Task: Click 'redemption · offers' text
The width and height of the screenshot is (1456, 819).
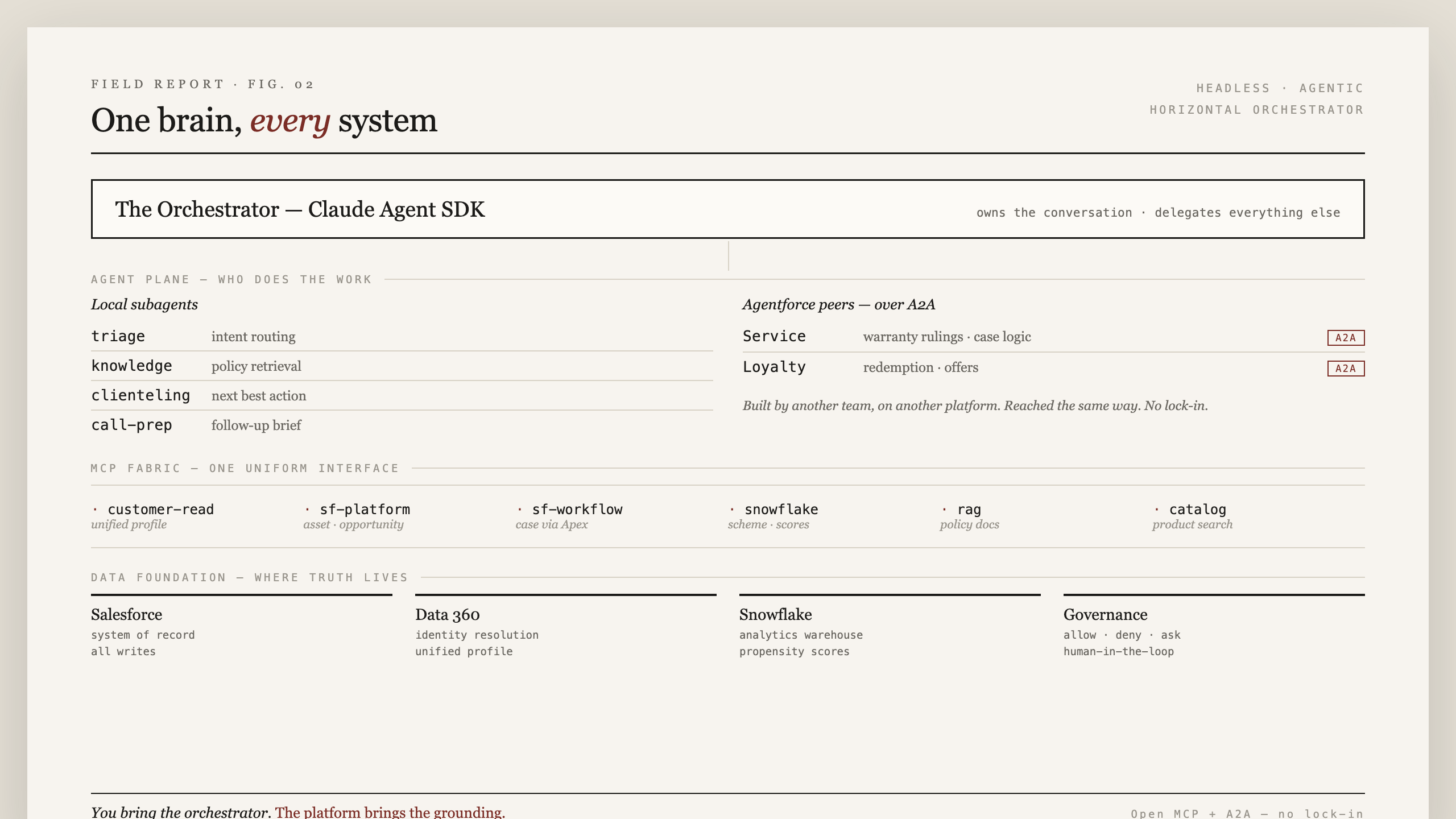Action: (921, 367)
